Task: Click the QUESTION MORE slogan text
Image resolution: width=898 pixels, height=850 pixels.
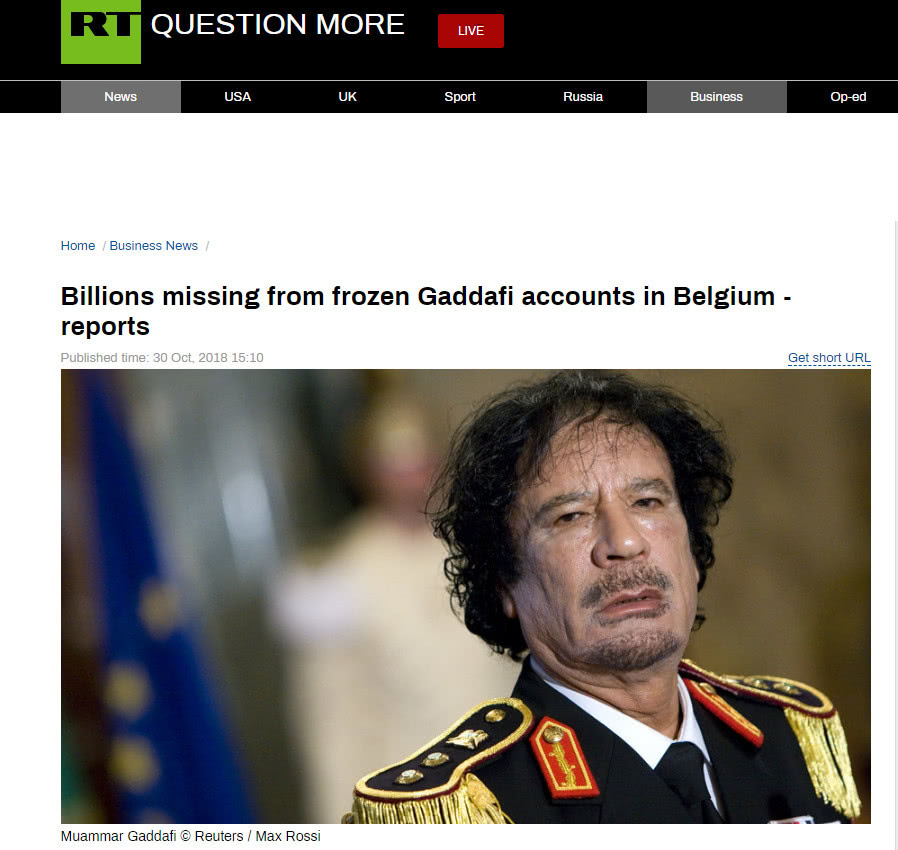Action: coord(278,25)
